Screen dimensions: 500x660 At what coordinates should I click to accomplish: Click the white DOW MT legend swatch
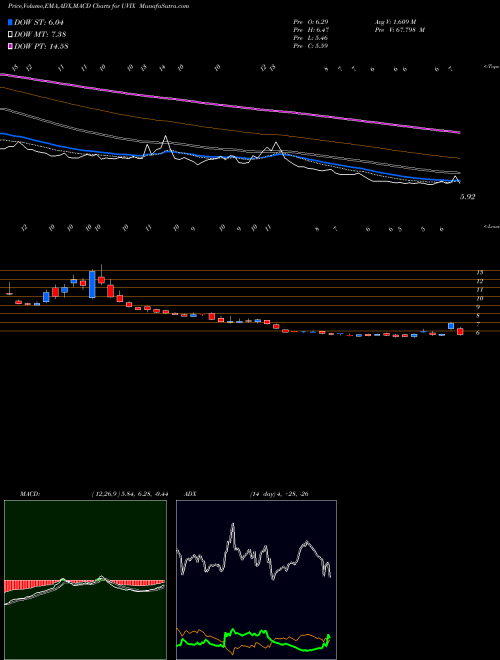[x=10, y=35]
